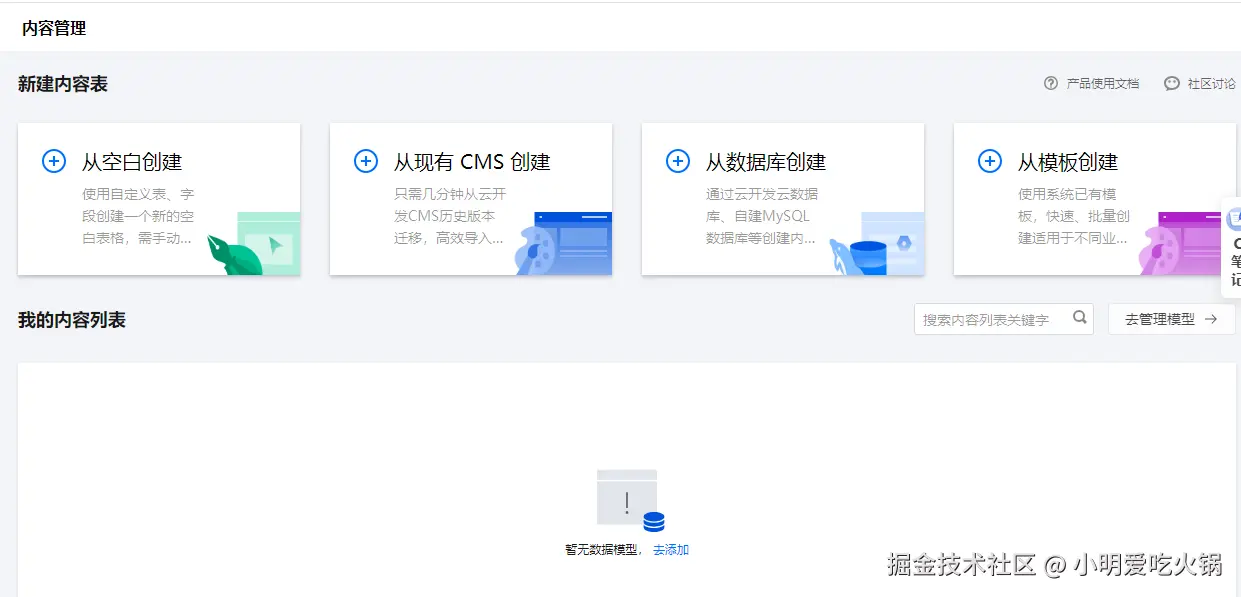Click the plus icon on 从空白创建 card
The image size is (1241, 597).
[53, 160]
